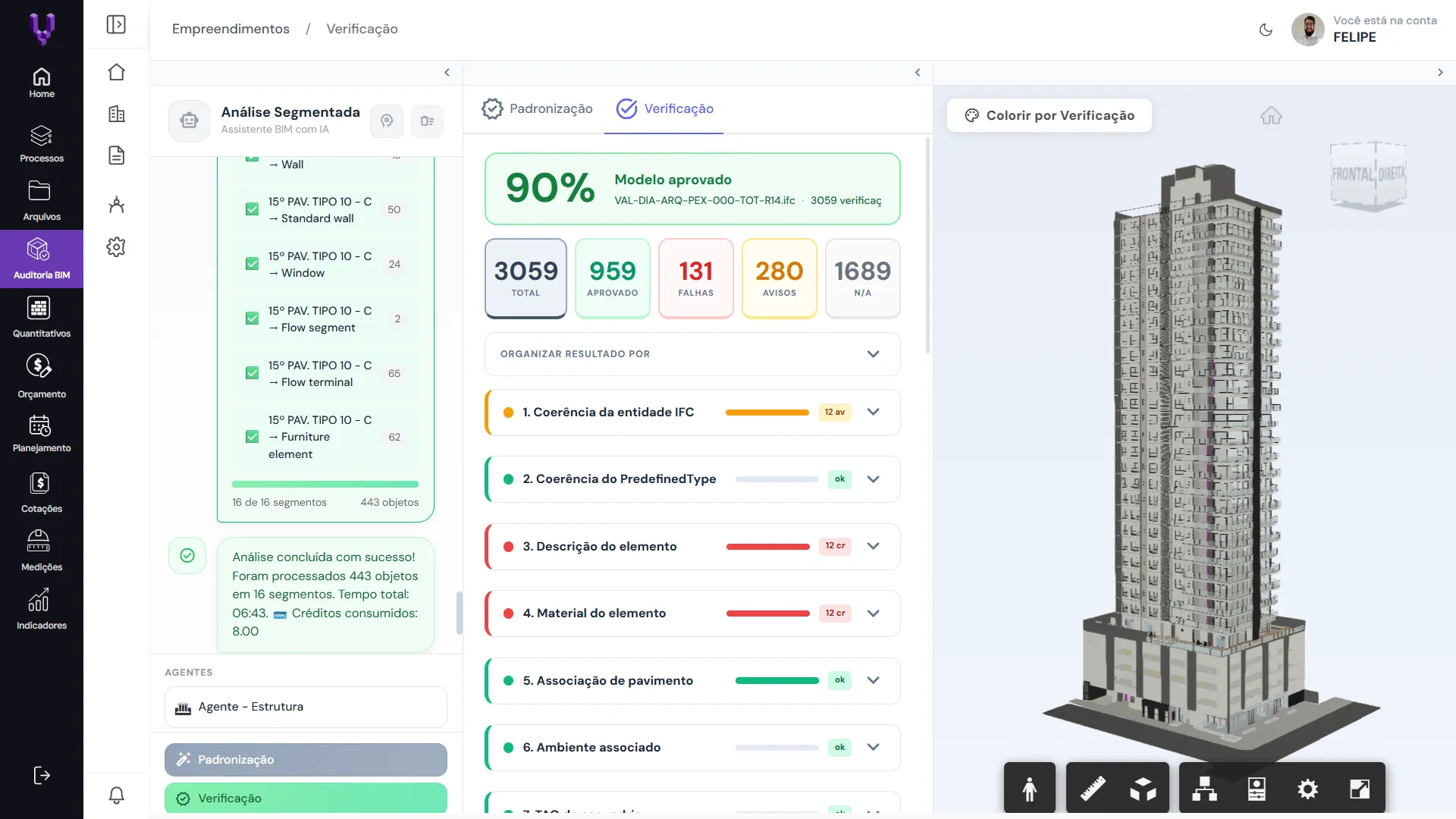Open model browser tree in viewer toolbar
The height and width of the screenshot is (819, 1456).
(1204, 789)
